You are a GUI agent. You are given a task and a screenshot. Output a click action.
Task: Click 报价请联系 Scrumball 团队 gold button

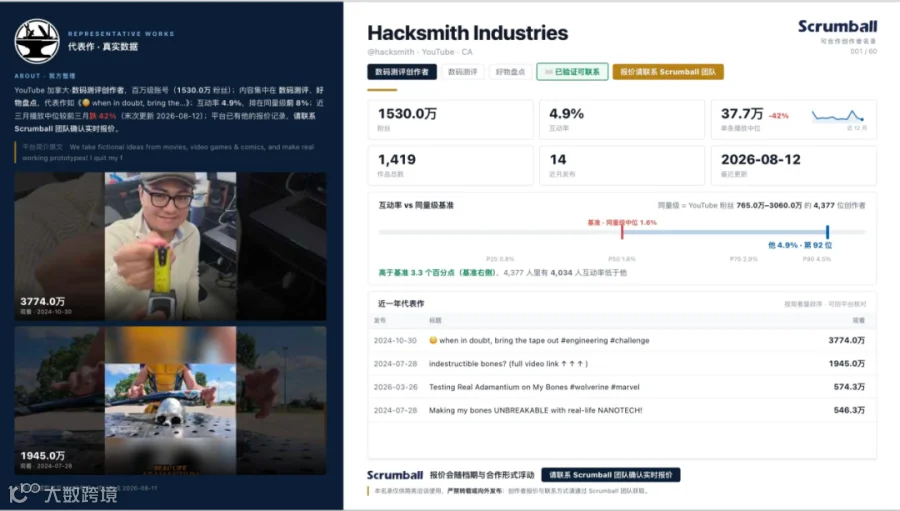click(668, 72)
